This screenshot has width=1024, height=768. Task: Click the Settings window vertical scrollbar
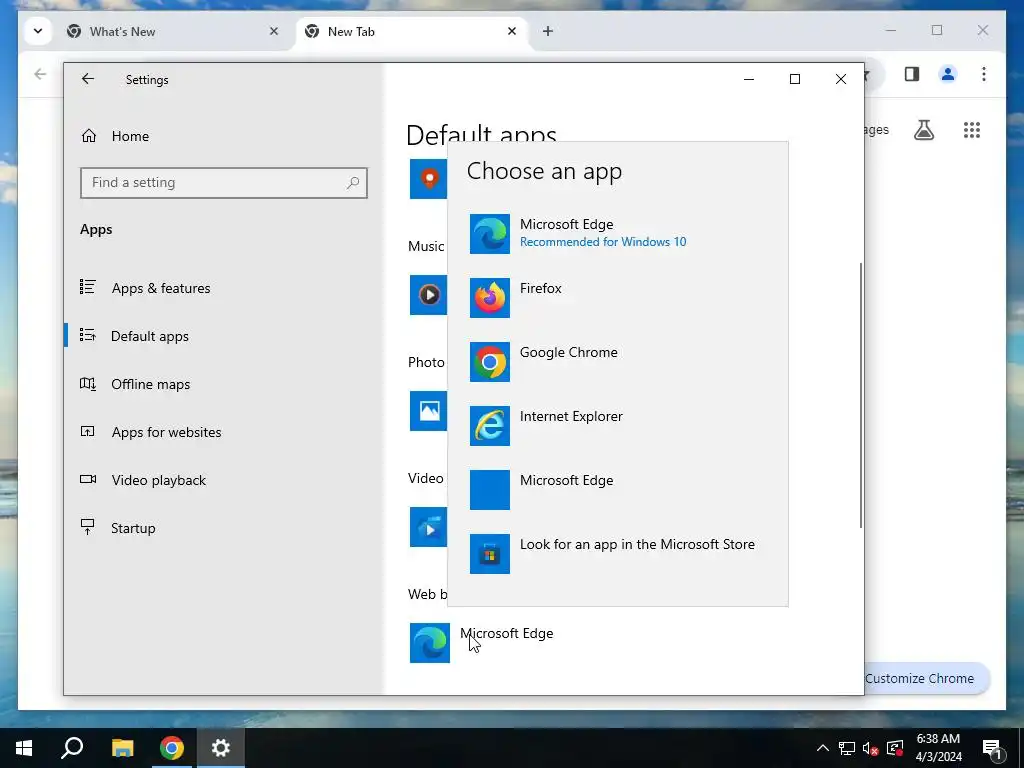tap(860, 395)
